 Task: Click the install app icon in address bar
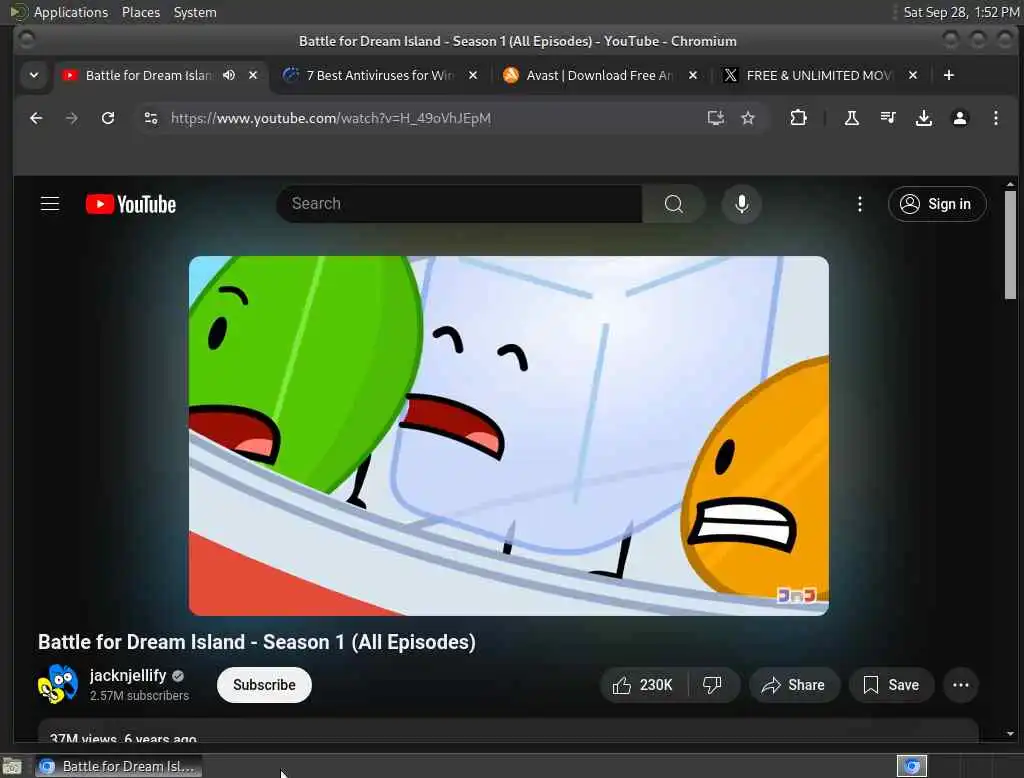tap(716, 118)
